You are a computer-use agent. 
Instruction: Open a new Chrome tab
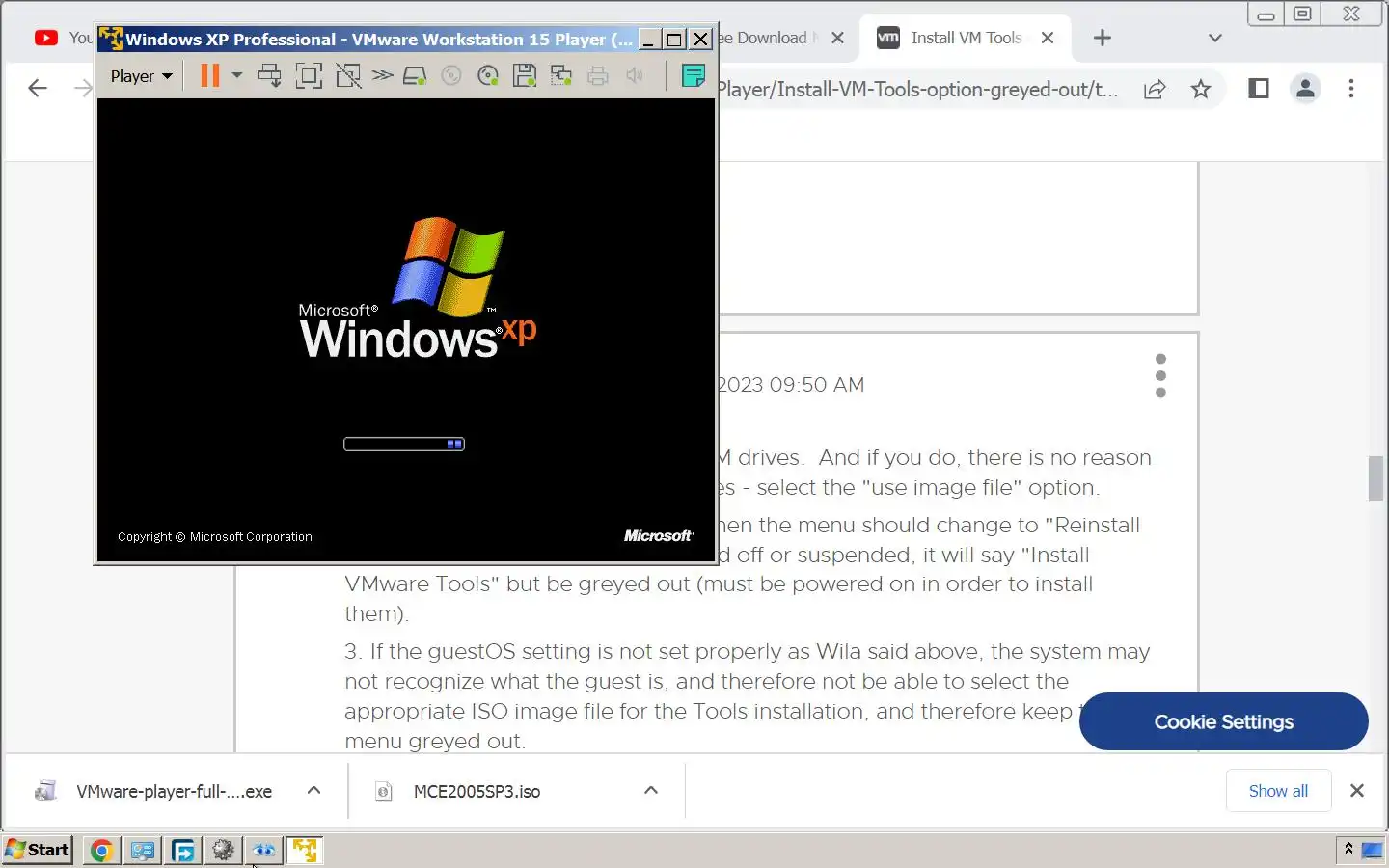pos(1103,38)
